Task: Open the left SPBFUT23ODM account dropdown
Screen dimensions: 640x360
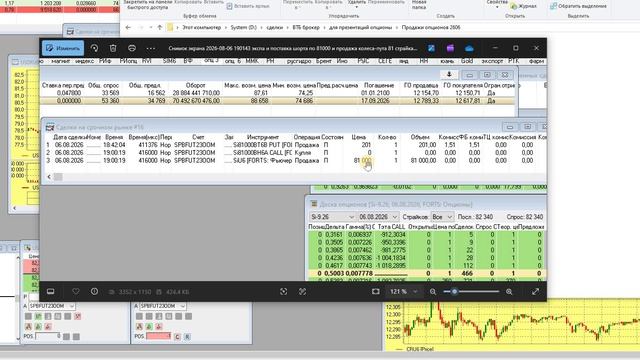Action: point(52,306)
